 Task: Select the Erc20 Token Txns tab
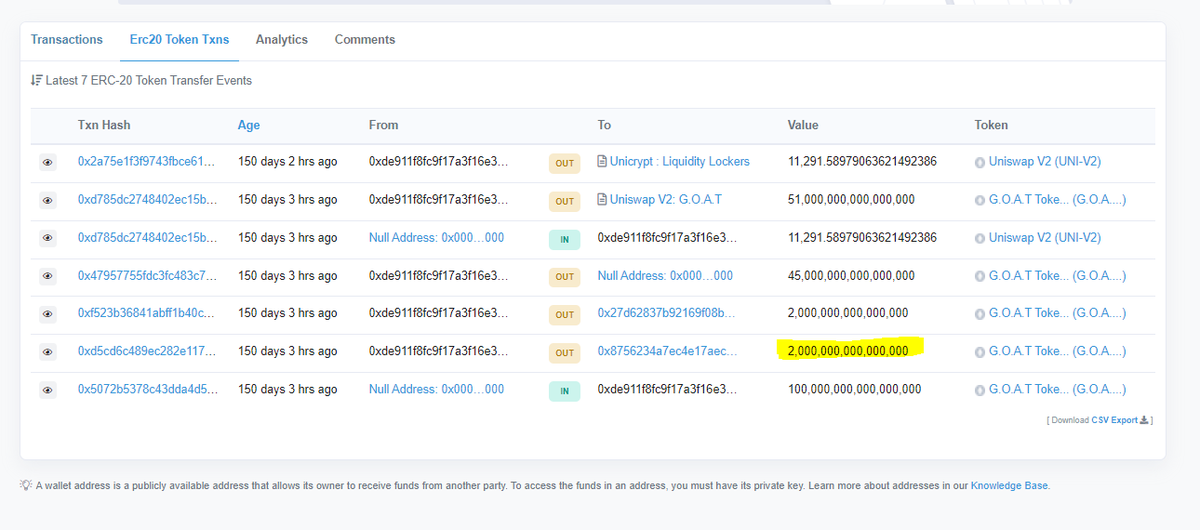tap(179, 40)
